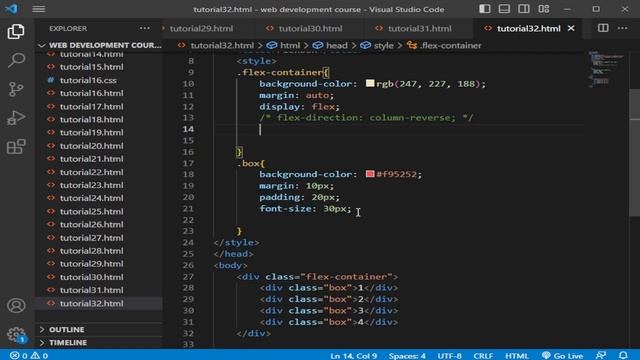Click the commented flex-direction line 13
640x360 pixels.
point(366,118)
